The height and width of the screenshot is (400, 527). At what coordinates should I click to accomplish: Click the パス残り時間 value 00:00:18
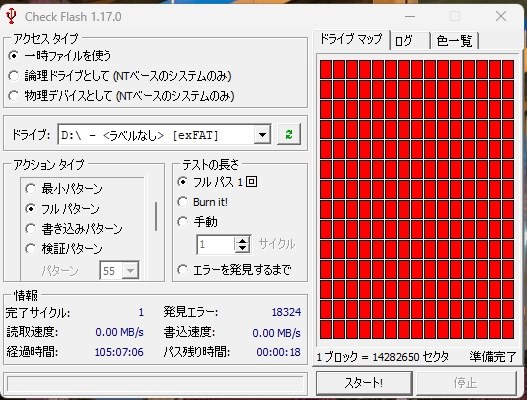point(278,352)
